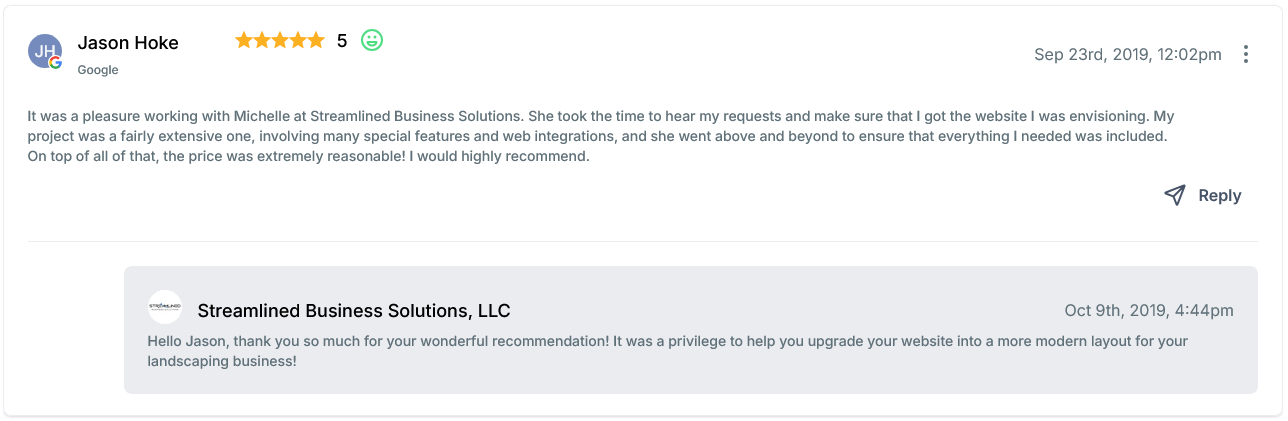Screen dimensions: 1288x421
Task: Click Streamlined Business Solutions, LLC name
Action: coord(354,311)
